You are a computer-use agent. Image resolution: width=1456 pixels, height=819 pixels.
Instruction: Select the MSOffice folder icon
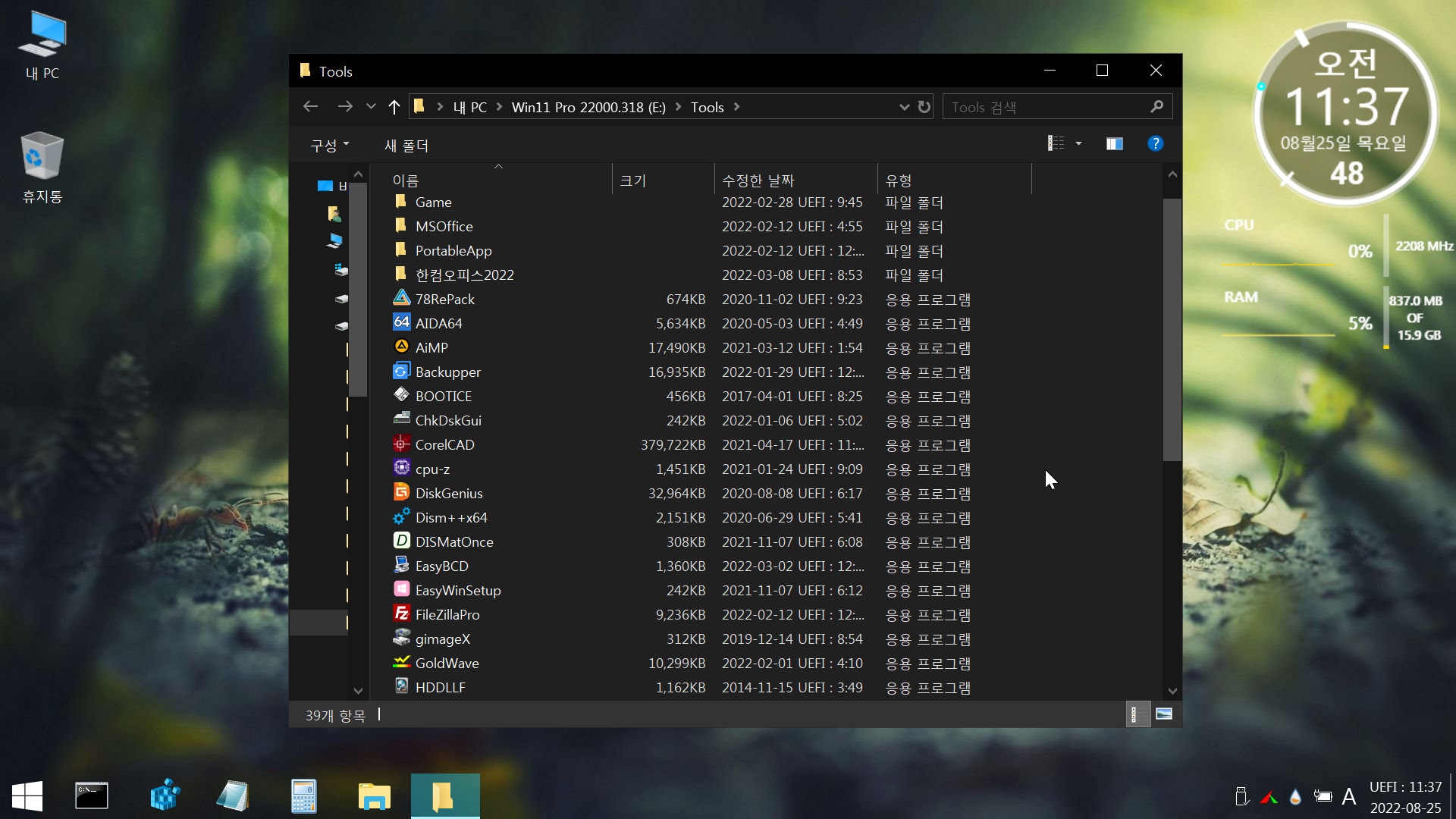pyautogui.click(x=401, y=225)
